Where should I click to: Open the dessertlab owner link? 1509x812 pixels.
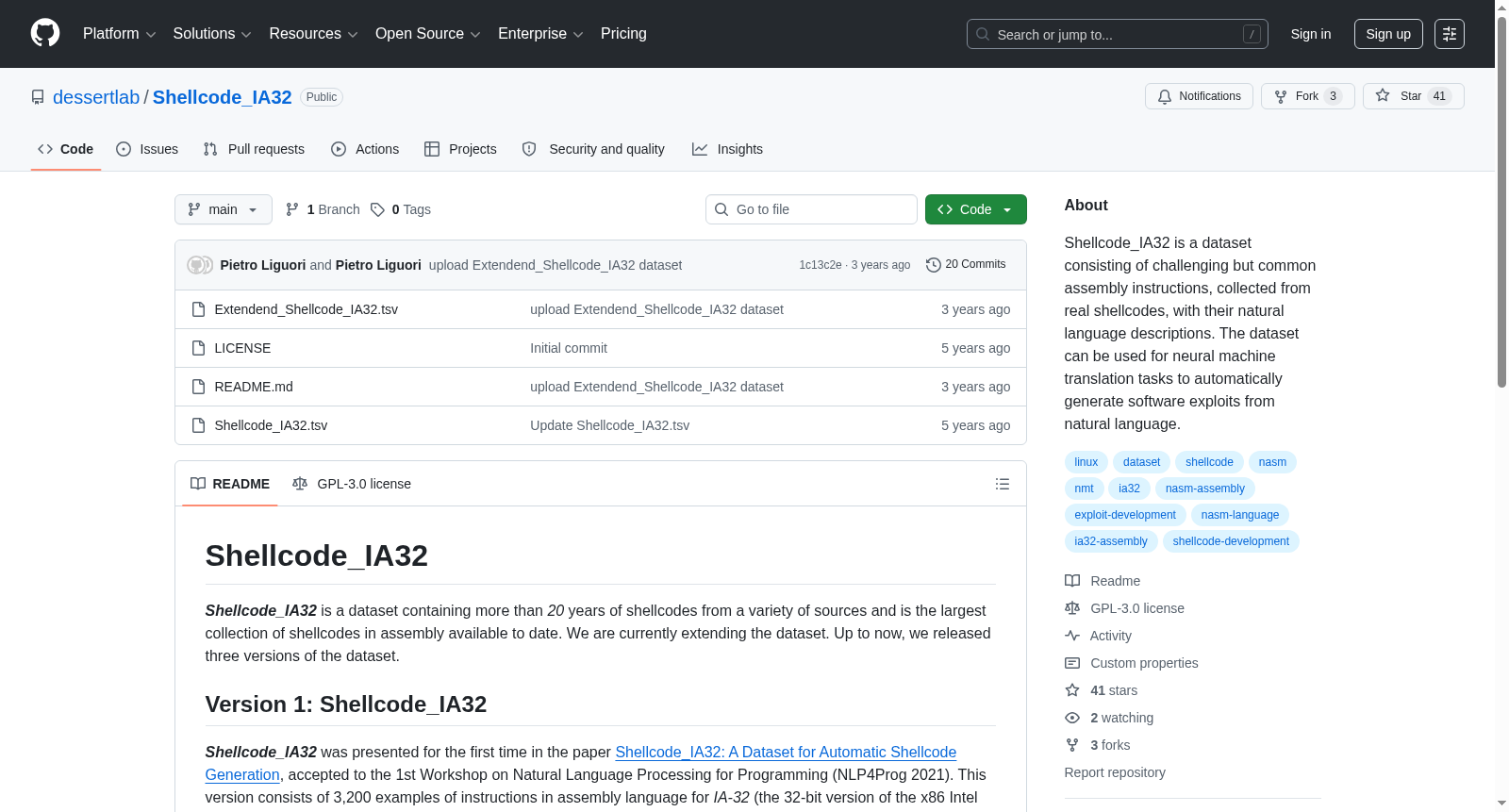(x=96, y=97)
